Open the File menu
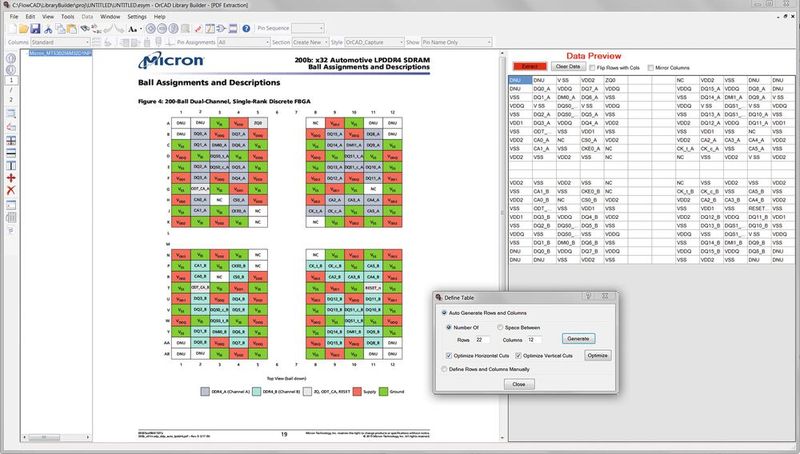Image resolution: width=800 pixels, height=454 pixels. point(14,16)
